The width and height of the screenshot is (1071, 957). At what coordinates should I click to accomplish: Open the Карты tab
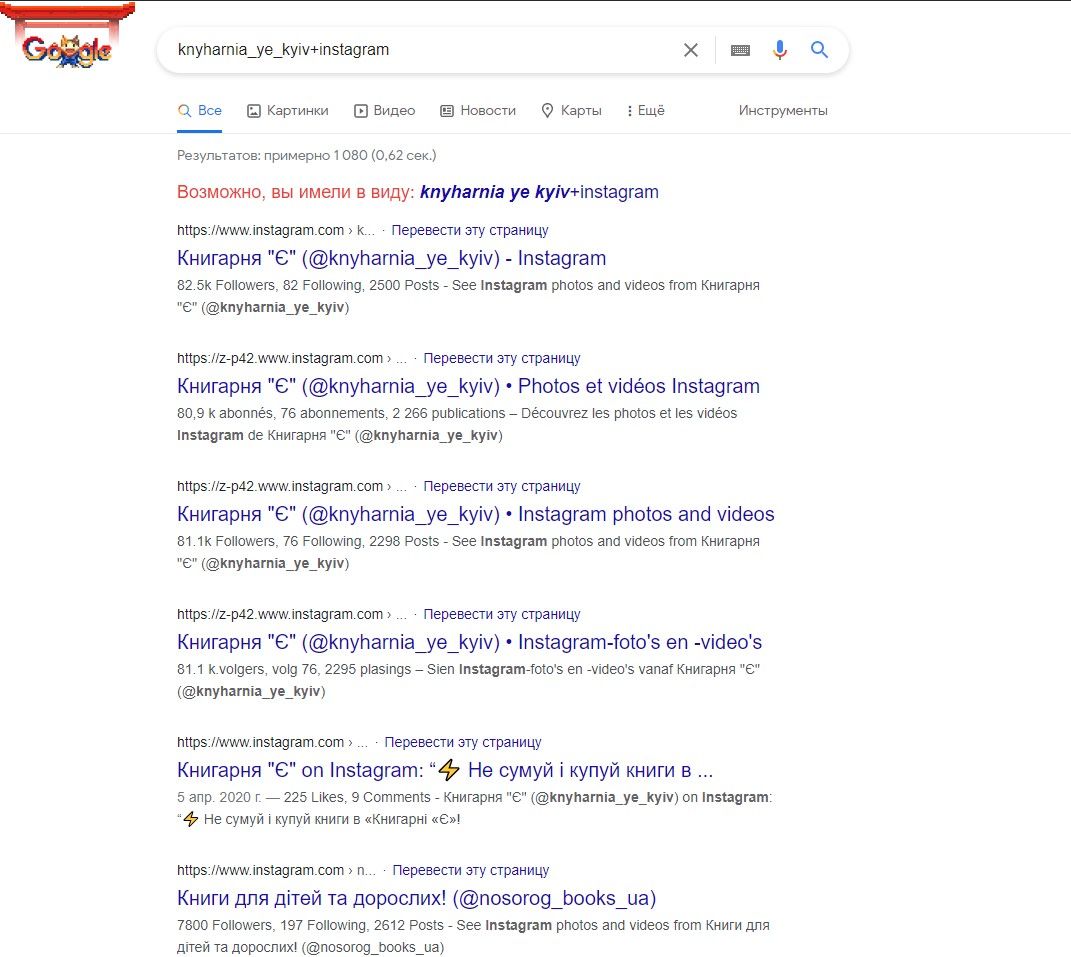click(x=572, y=111)
